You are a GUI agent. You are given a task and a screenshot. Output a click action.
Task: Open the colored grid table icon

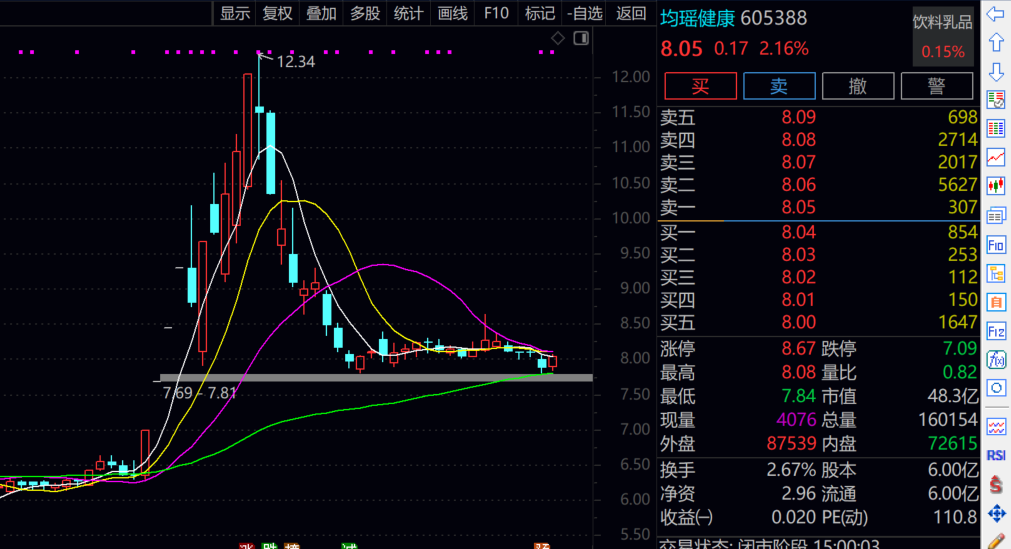(996, 128)
